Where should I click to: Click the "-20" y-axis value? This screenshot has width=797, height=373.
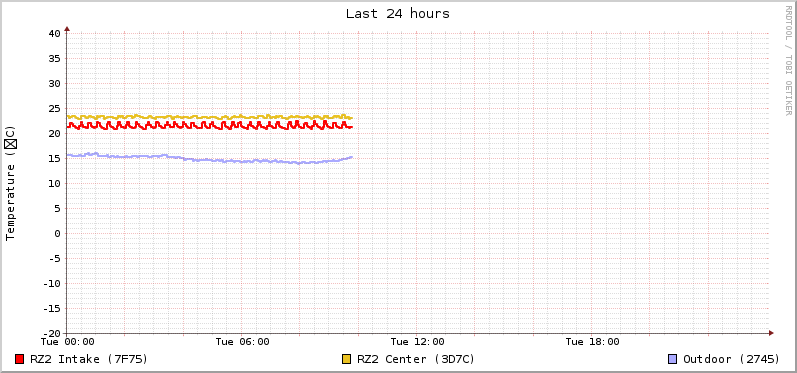click(51, 333)
